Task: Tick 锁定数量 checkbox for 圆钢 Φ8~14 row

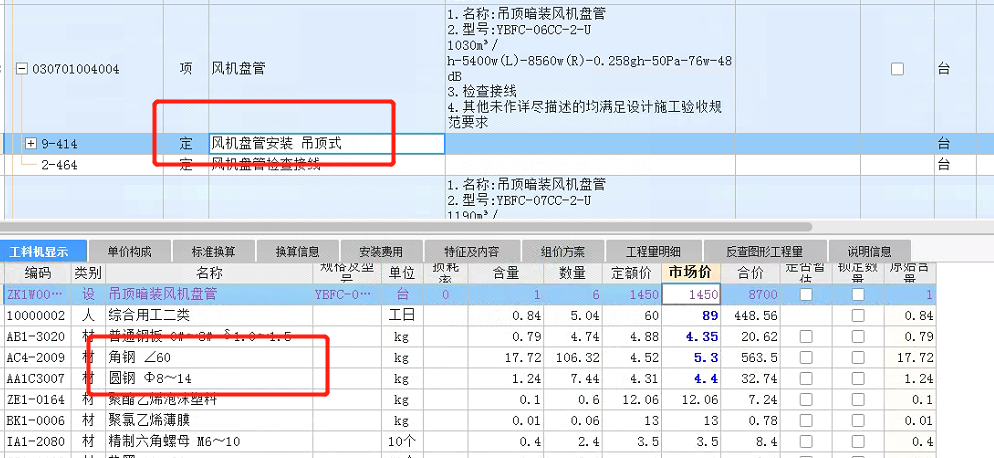Action: click(858, 379)
